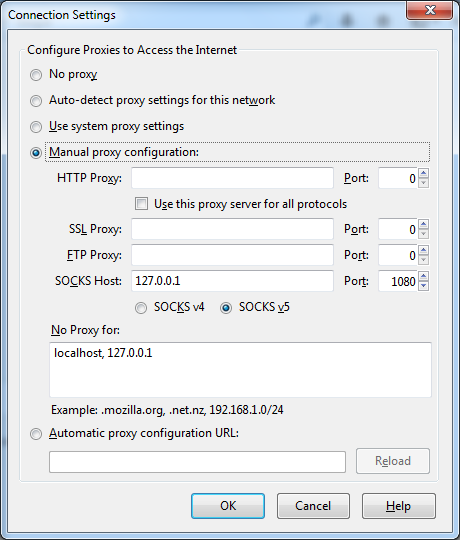Click into the HTTP Proxy text field
Viewport: 460px width, 540px height.
click(x=232, y=178)
